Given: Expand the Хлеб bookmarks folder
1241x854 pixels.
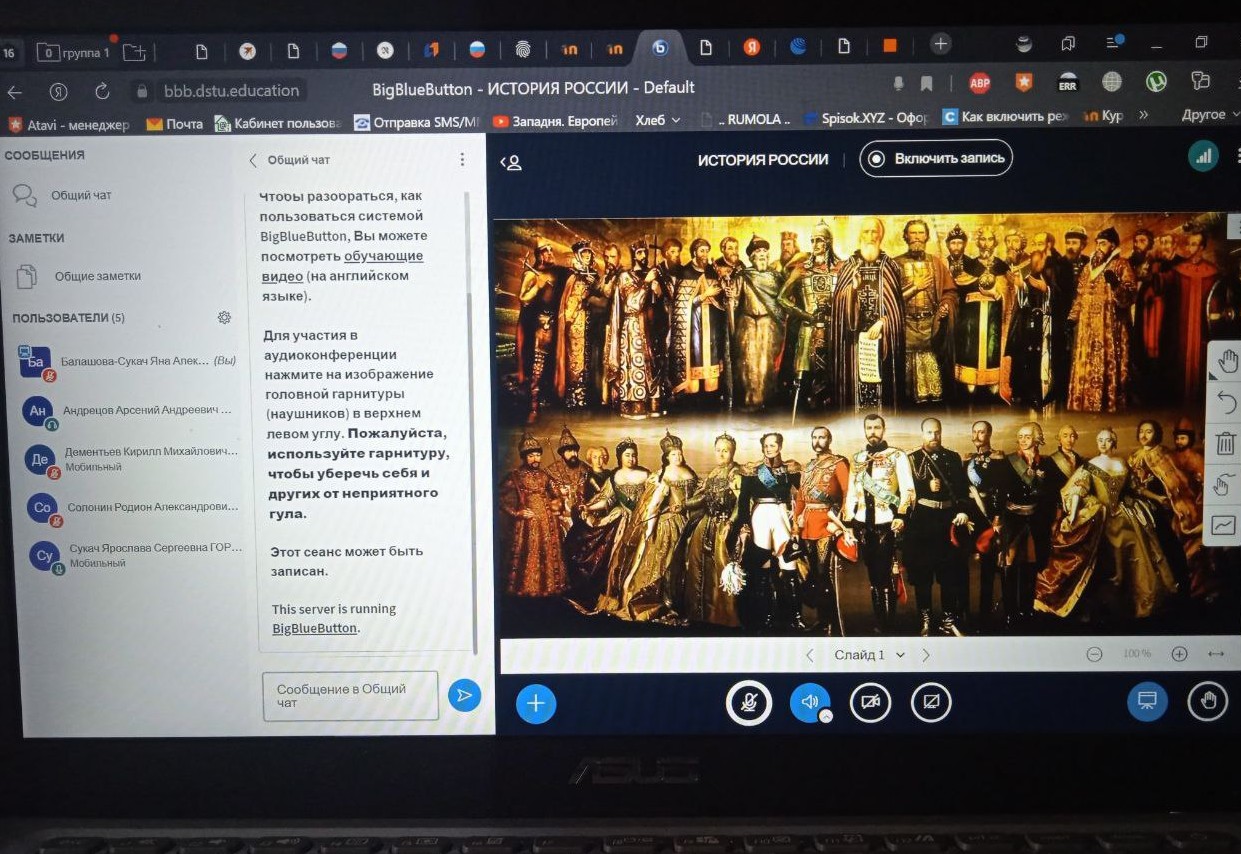Looking at the screenshot, I should pos(657,120).
